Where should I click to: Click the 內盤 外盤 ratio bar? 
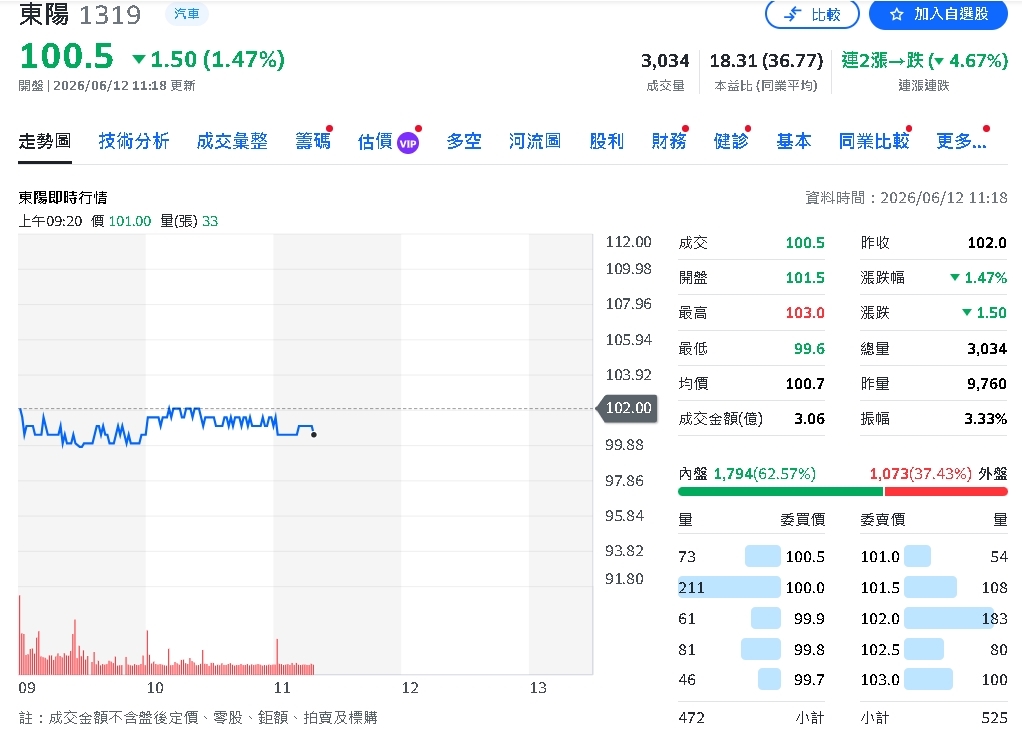843,491
